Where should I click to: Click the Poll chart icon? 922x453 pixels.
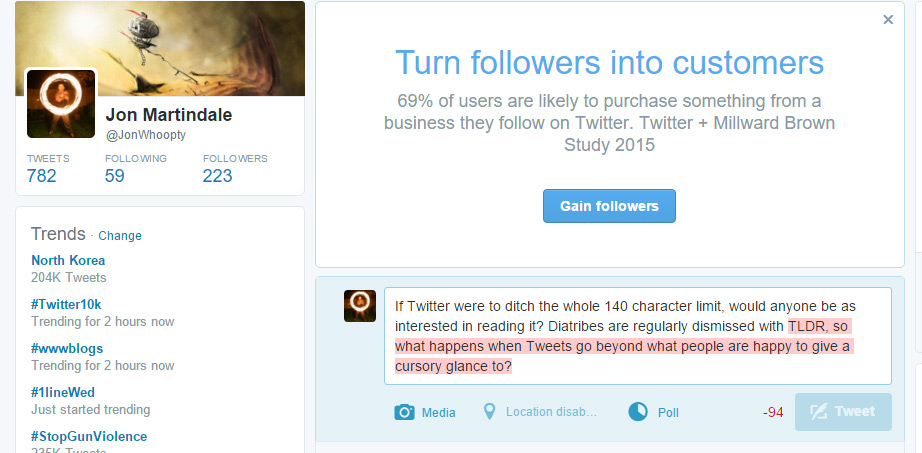click(x=638, y=412)
